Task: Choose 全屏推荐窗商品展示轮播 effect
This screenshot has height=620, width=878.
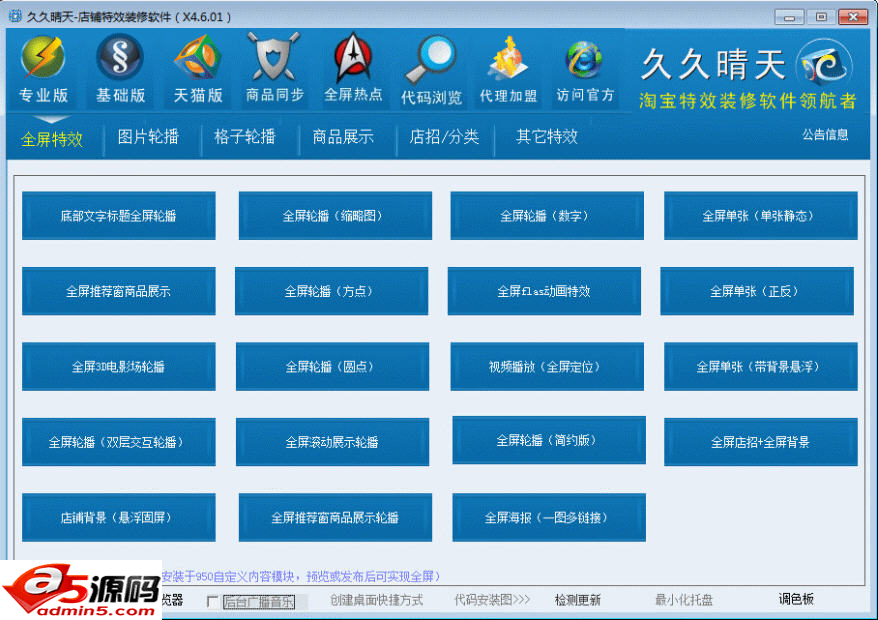Action: [335, 518]
